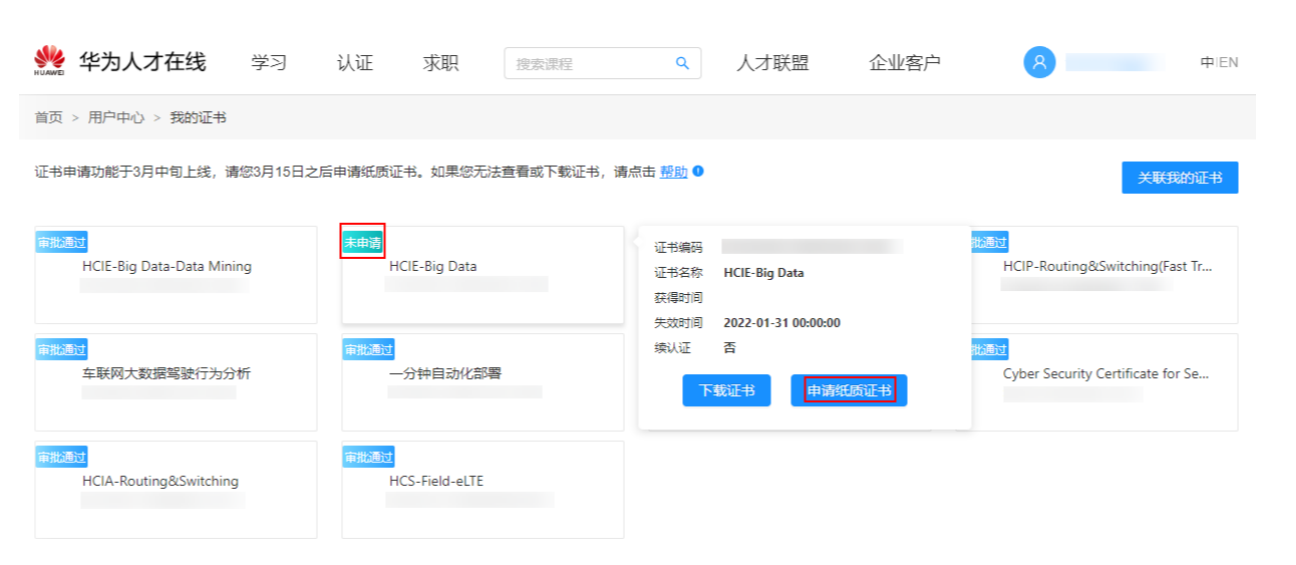Click the search magnifier icon
This screenshot has width=1296, height=565.
pyautogui.click(x=682, y=63)
